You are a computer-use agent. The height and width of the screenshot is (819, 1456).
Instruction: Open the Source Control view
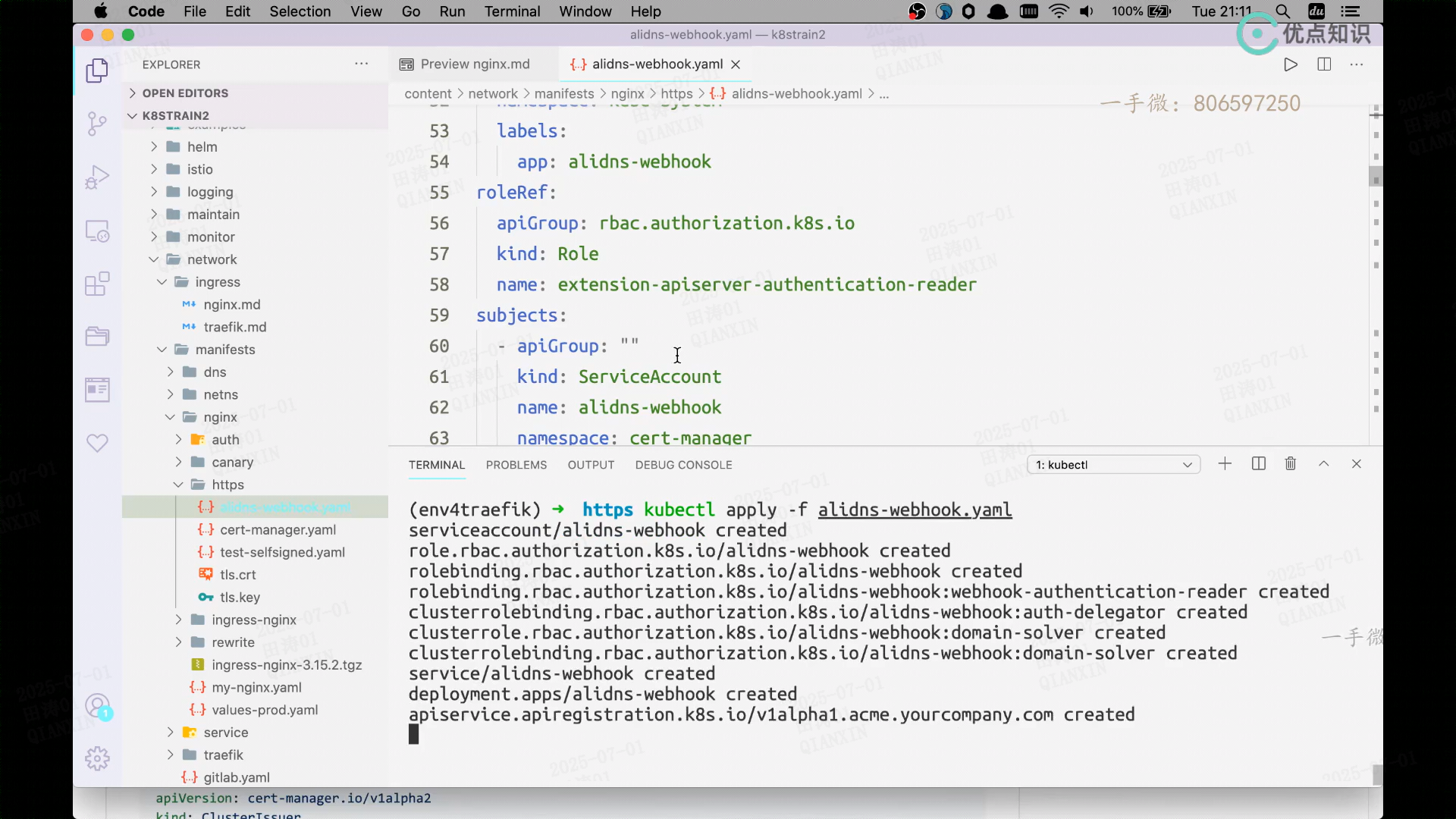(97, 124)
